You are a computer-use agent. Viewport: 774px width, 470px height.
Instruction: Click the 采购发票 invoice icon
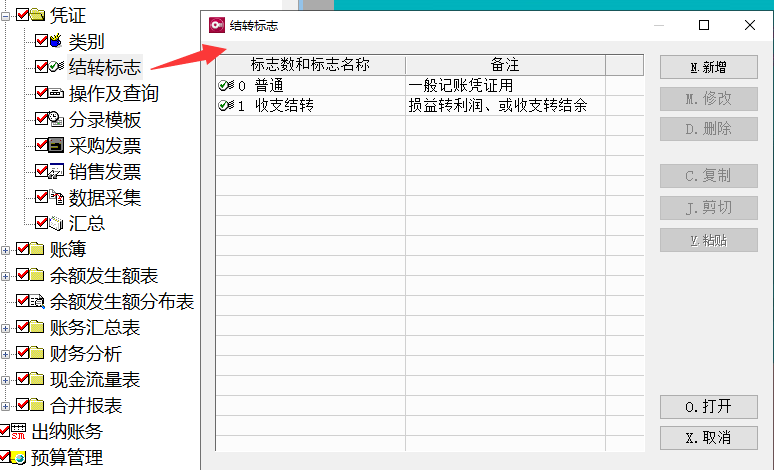tap(56, 145)
